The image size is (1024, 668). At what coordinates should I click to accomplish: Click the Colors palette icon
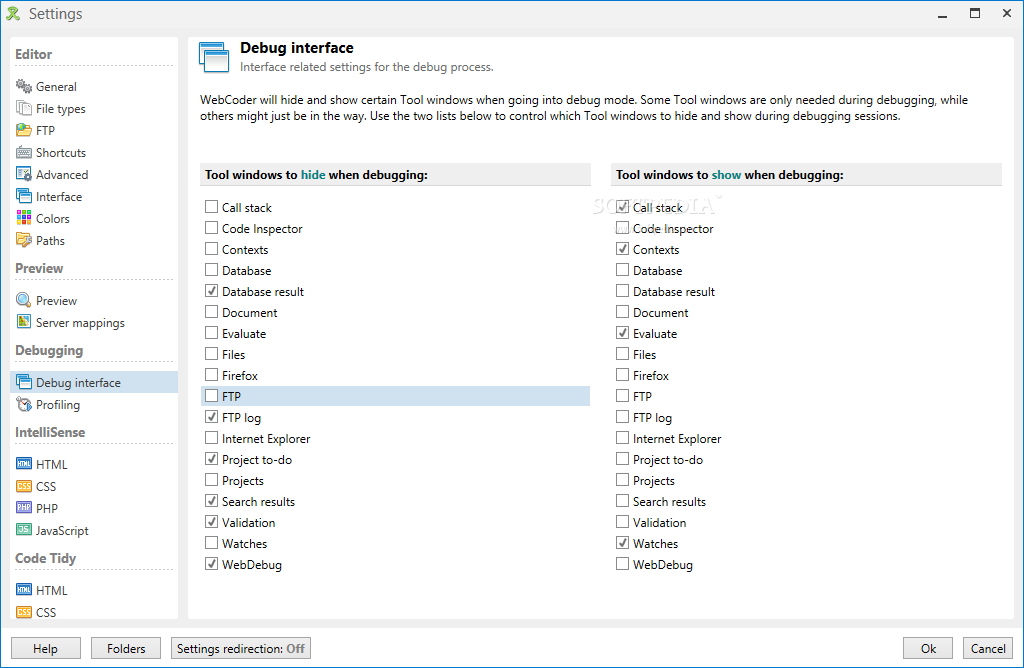coord(24,219)
